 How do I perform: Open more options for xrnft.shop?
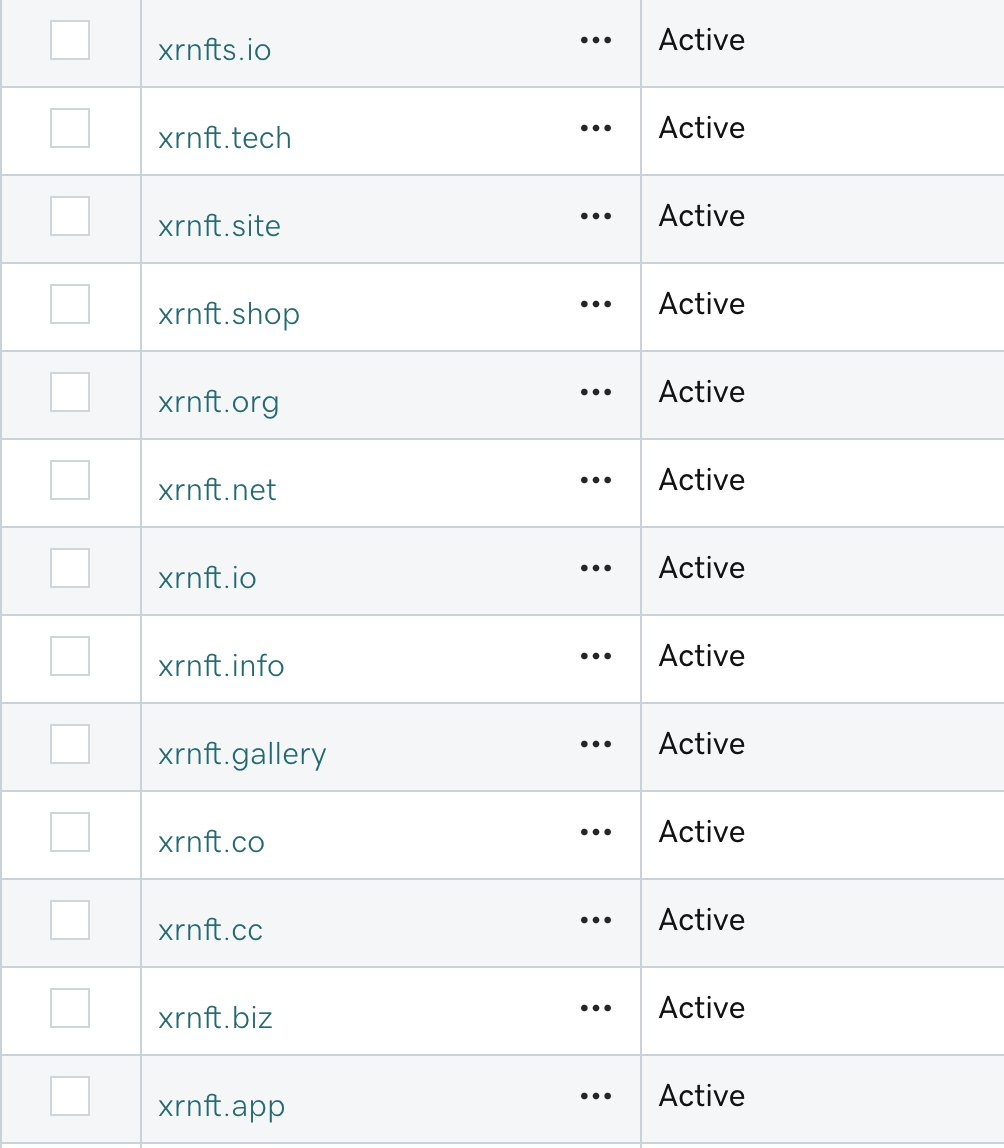click(595, 304)
